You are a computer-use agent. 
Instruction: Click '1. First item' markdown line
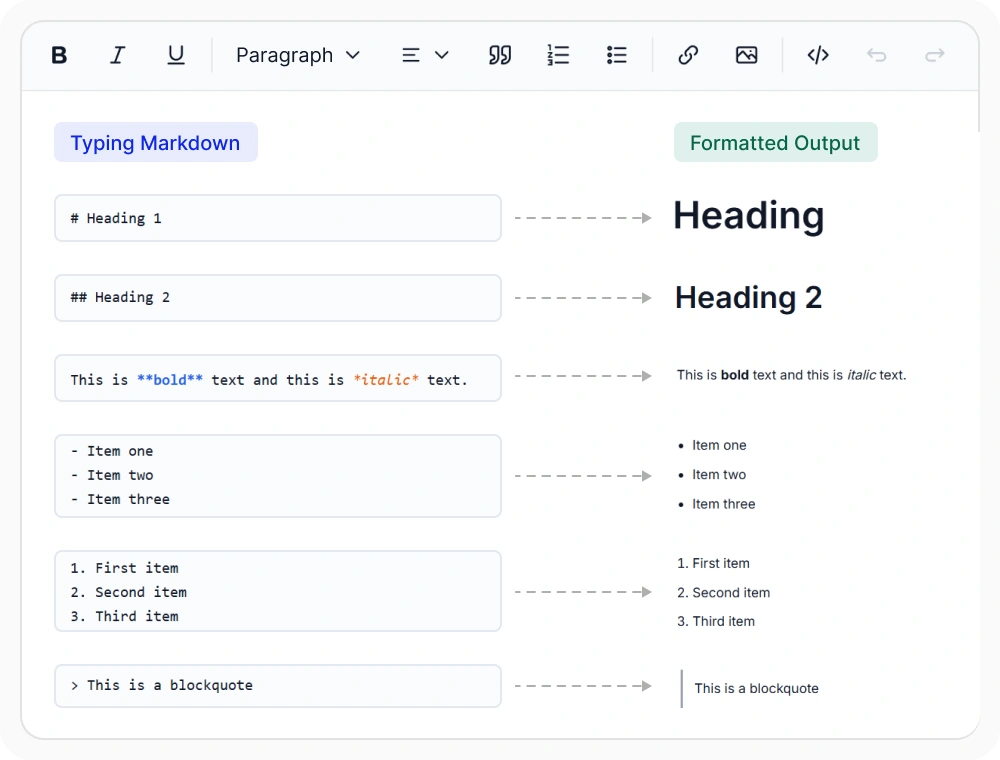click(125, 568)
